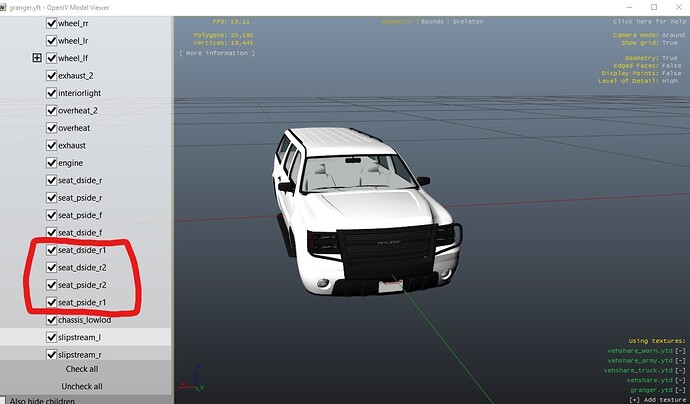Uncheck the interiorlight checkbox
The width and height of the screenshot is (690, 404).
click(x=51, y=93)
